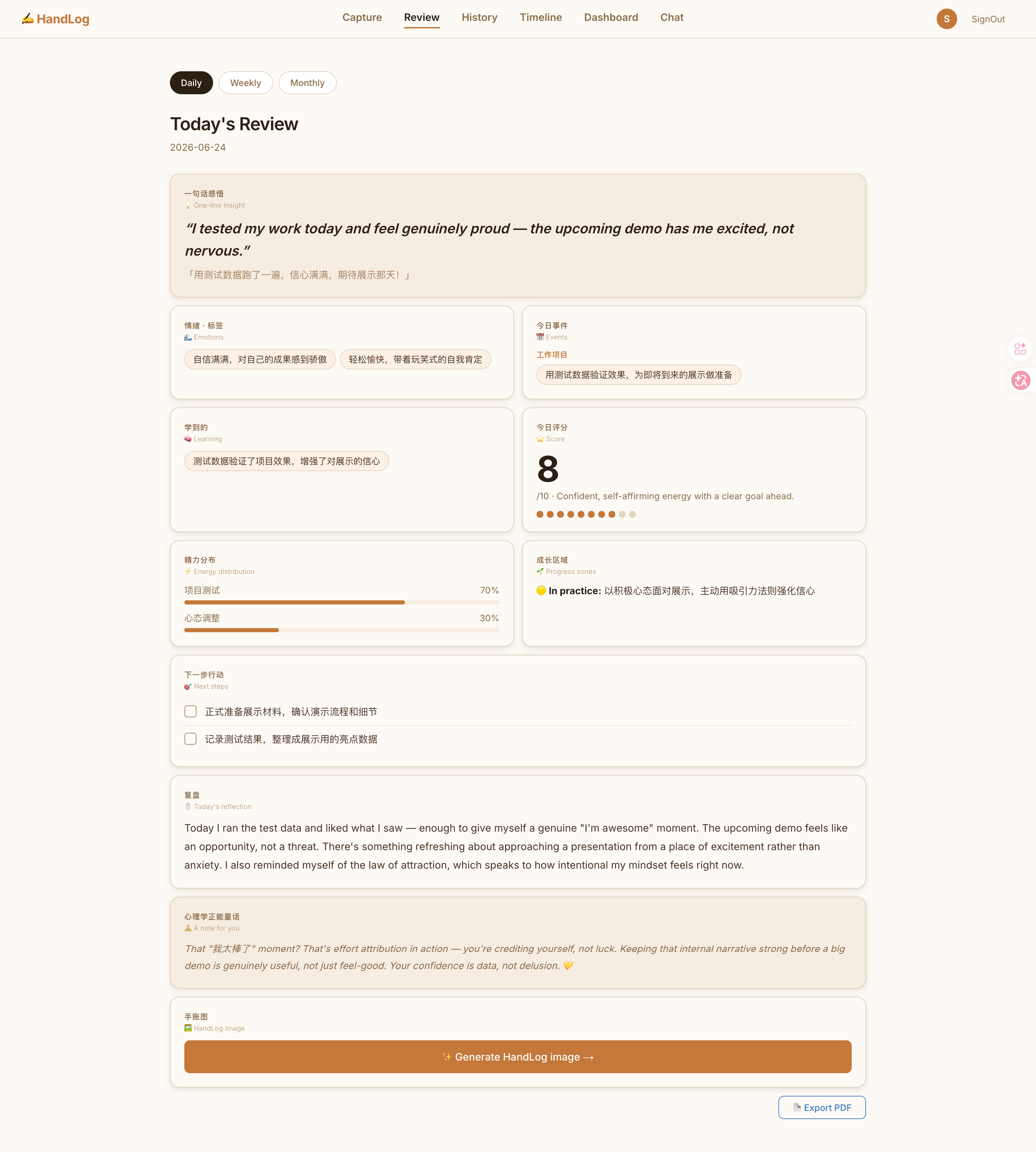The height and width of the screenshot is (1152, 1036).
Task: Click the Generate HandLog image button
Action: pyautogui.click(x=517, y=1057)
